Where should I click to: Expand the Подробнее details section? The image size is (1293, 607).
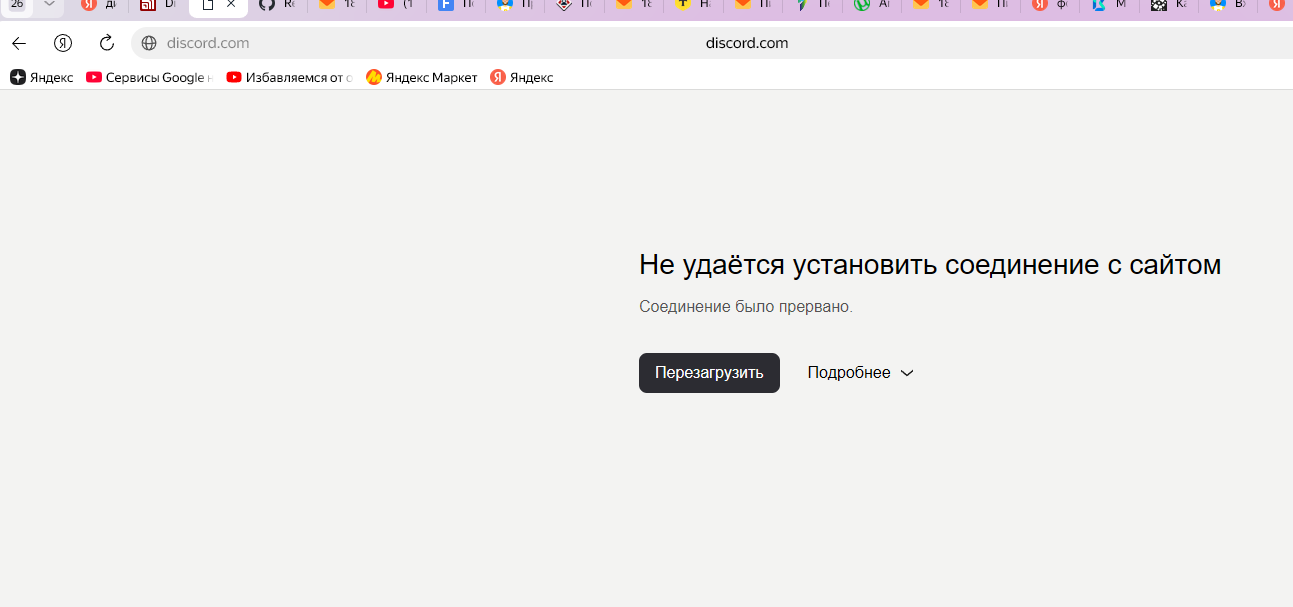click(x=860, y=373)
